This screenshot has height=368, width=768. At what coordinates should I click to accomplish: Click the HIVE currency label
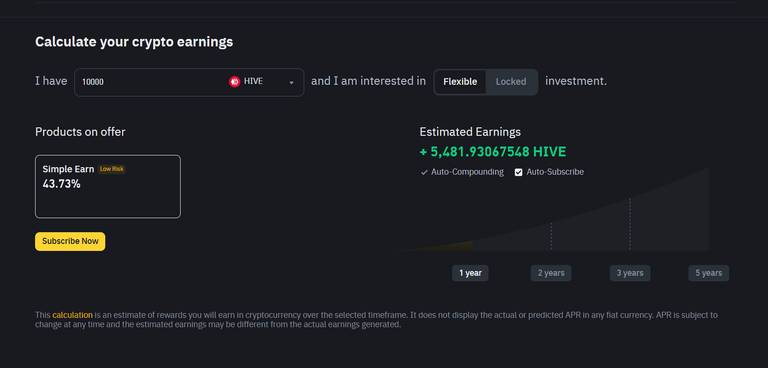253,82
